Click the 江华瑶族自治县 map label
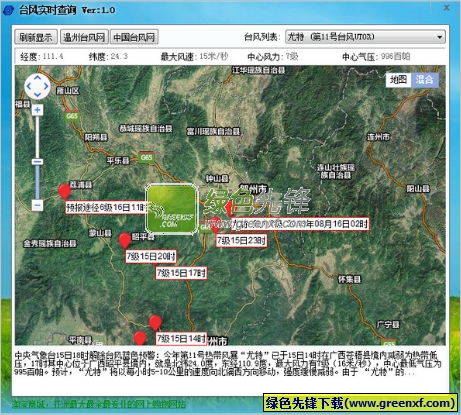This screenshot has width=461, height=415. coord(259,70)
